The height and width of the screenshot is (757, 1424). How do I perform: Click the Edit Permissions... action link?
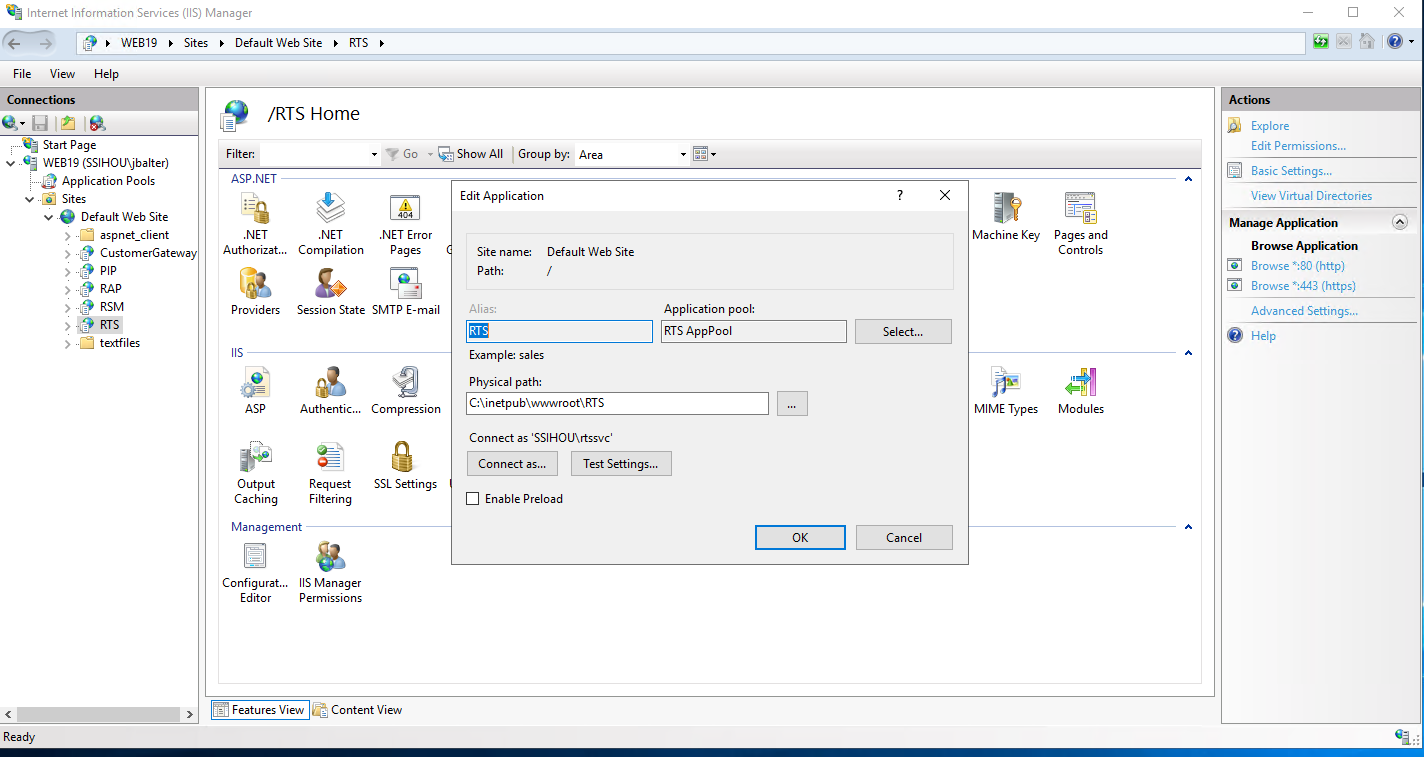click(1298, 146)
